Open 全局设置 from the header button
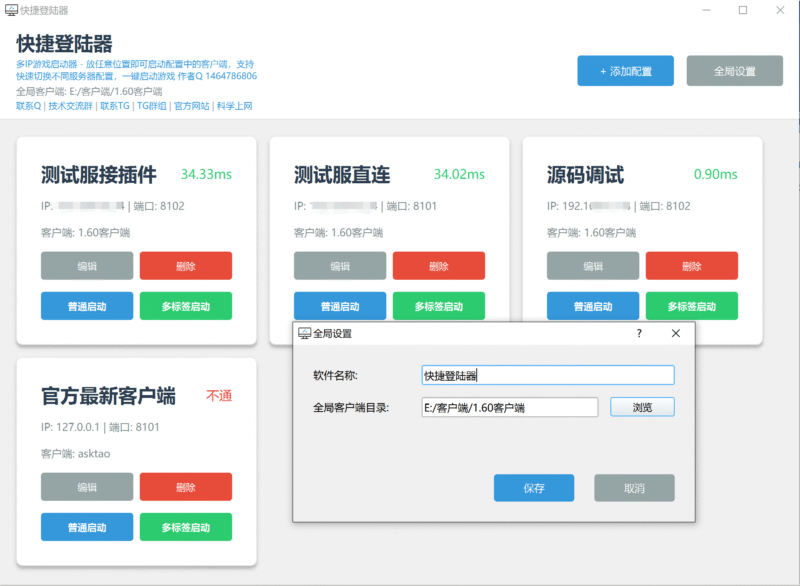 734,71
